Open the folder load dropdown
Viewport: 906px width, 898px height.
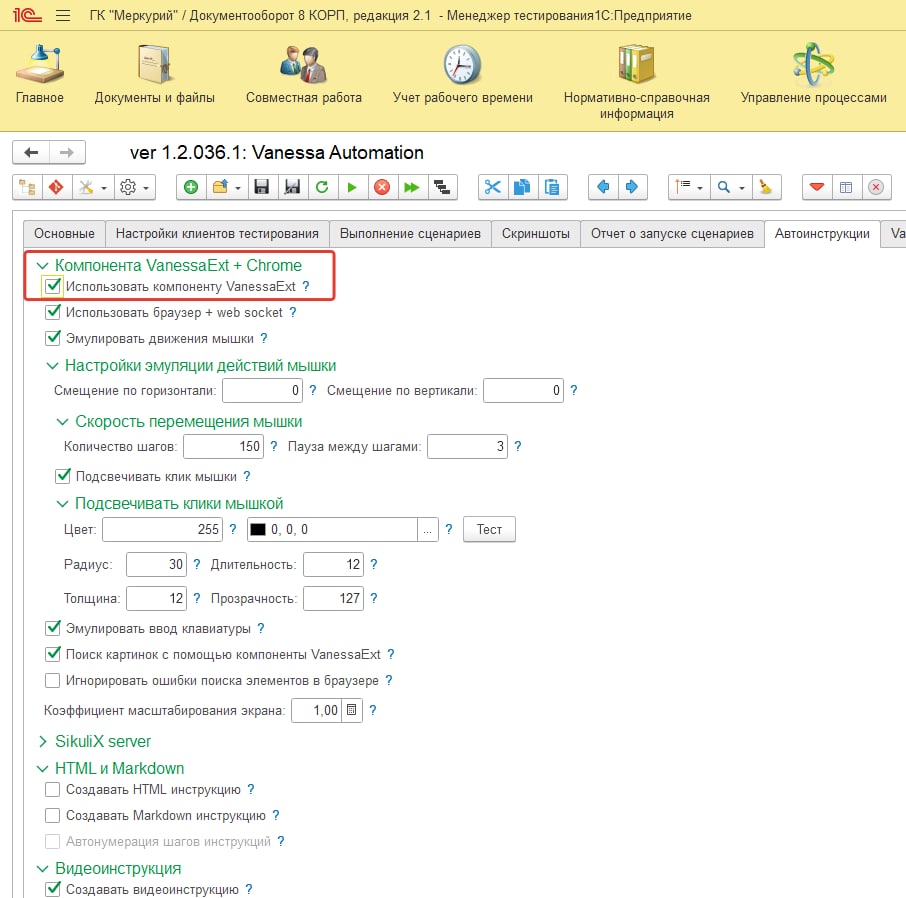[x=226, y=187]
